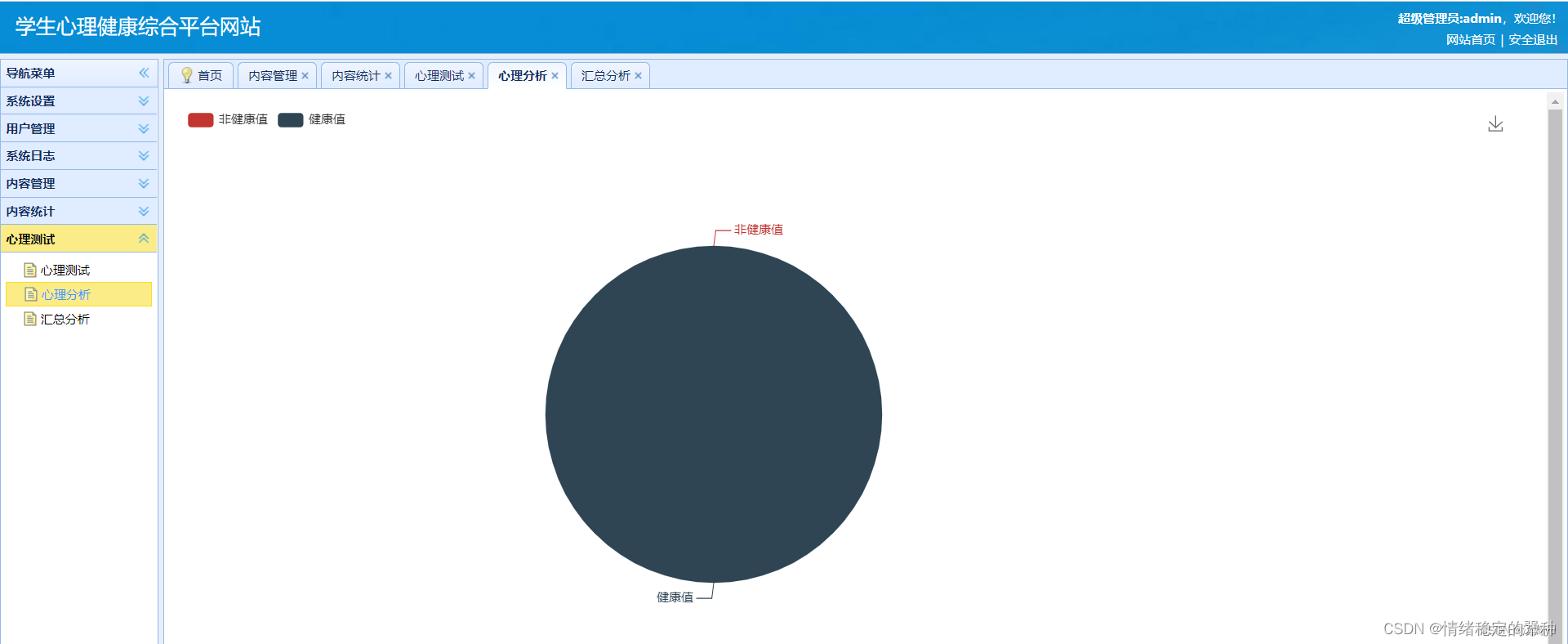Click the dark 健康值 pie slice
The height and width of the screenshot is (644, 1568).
tap(714, 414)
